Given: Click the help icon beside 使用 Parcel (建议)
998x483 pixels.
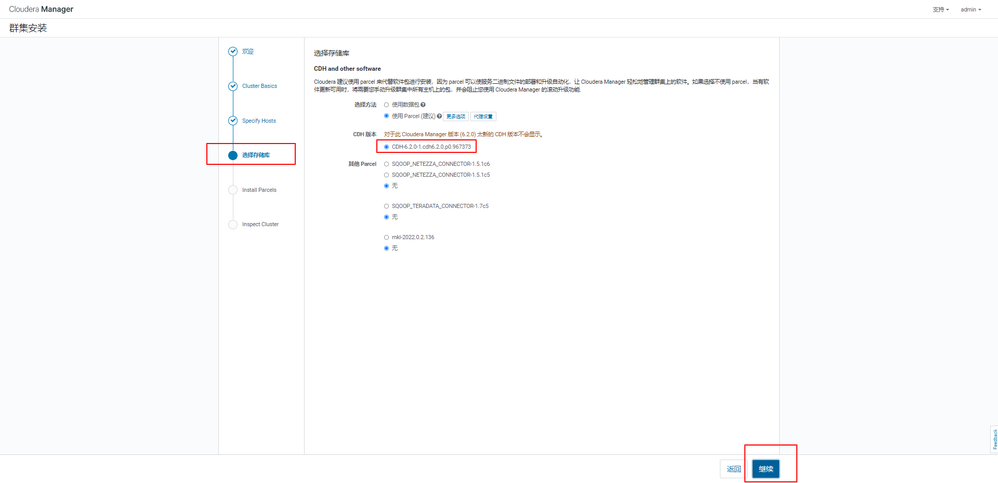Looking at the screenshot, I should click(439, 116).
